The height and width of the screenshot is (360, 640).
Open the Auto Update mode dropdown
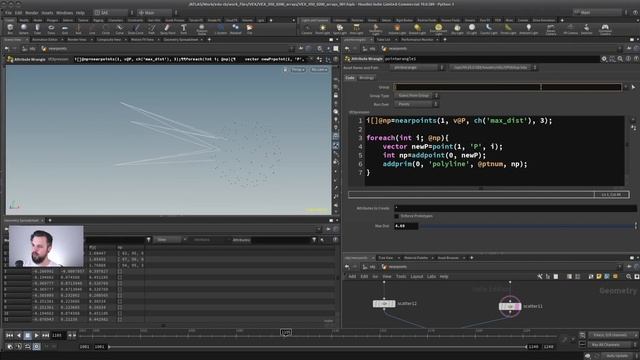click(620, 356)
